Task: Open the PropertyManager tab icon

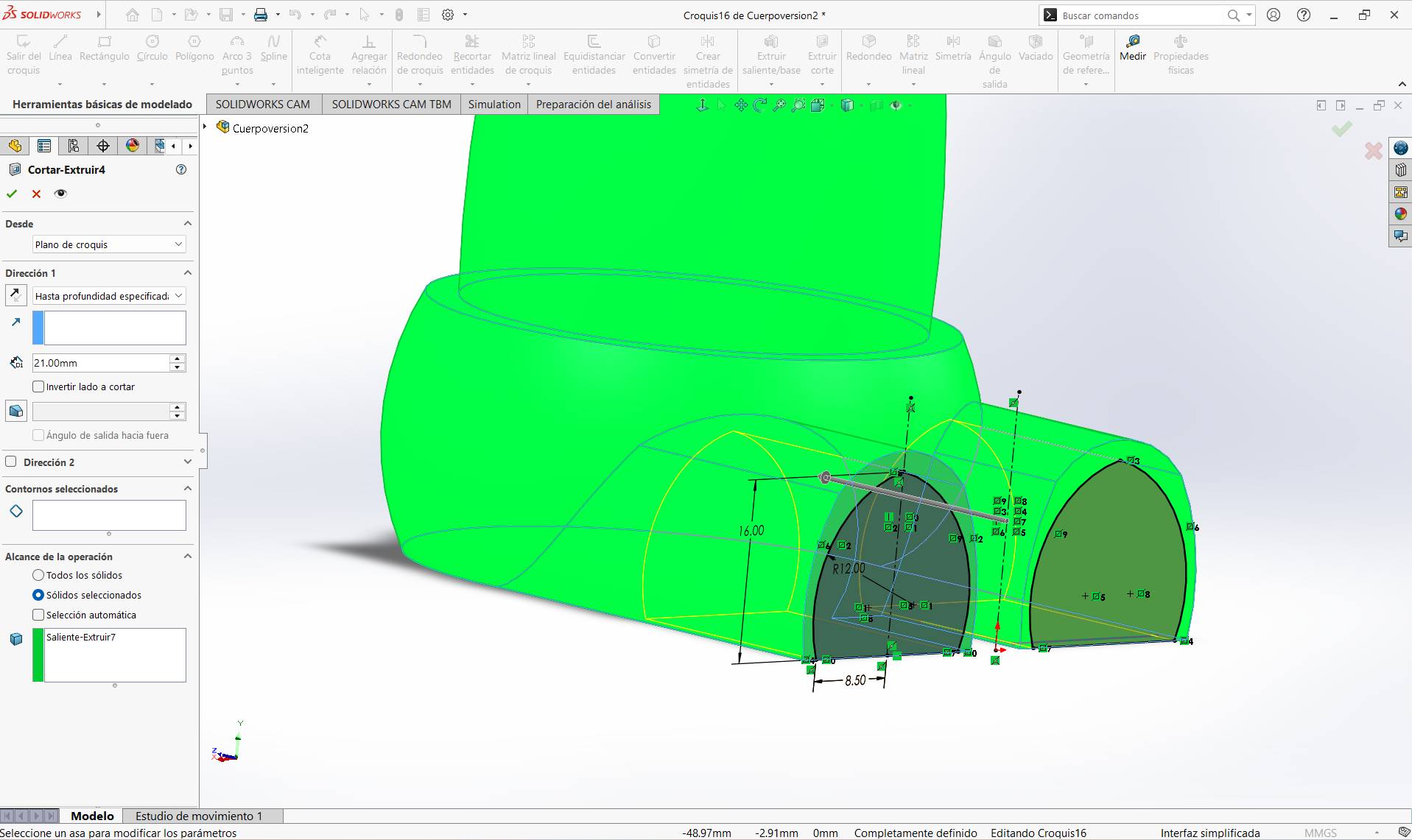Action: (x=44, y=146)
